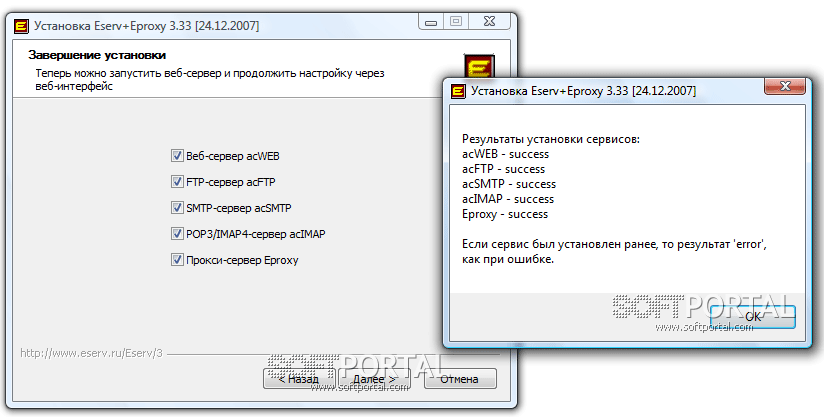Image resolution: width=824 pixels, height=417 pixels.
Task: Click the 'acSMTP - success' result line
Action: 509,184
